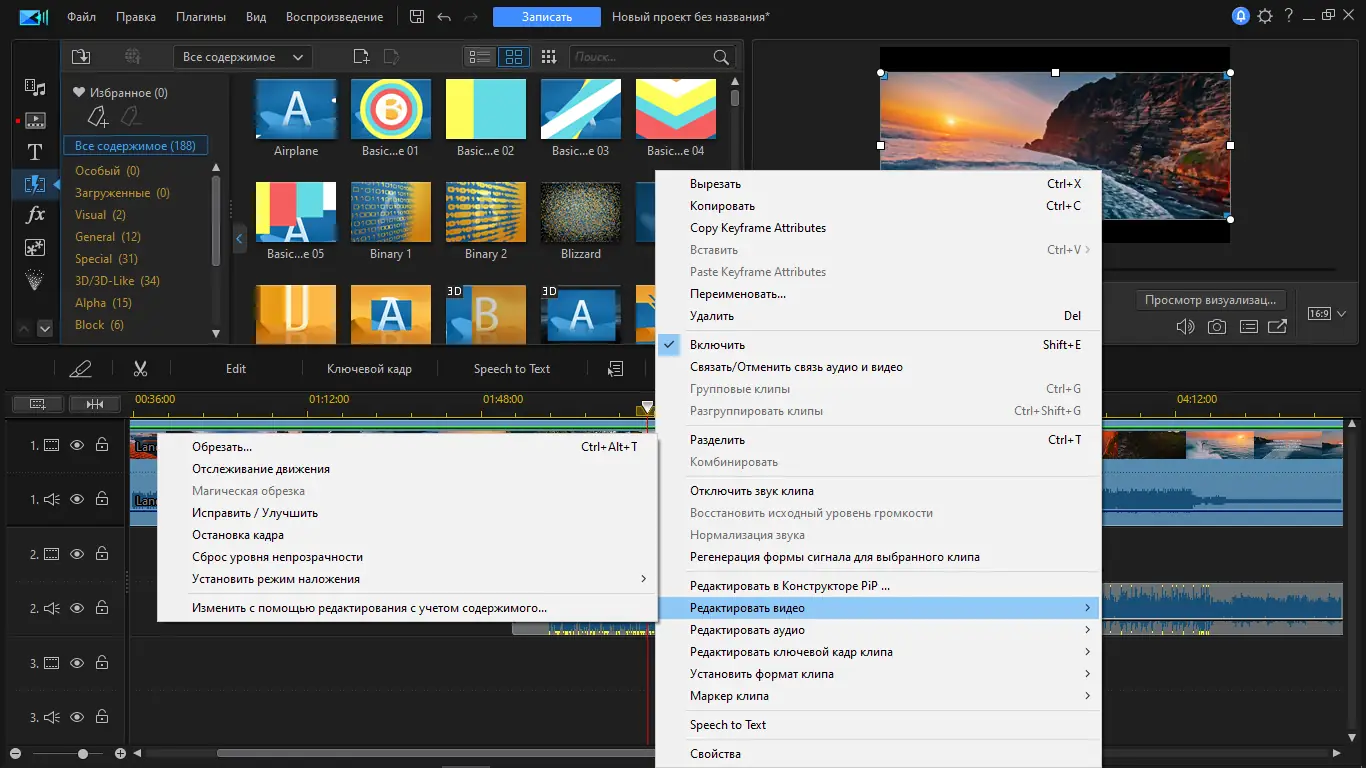Click Speech to Text in the timeline toolbar
Viewport: 1366px width, 768px height.
tap(512, 368)
